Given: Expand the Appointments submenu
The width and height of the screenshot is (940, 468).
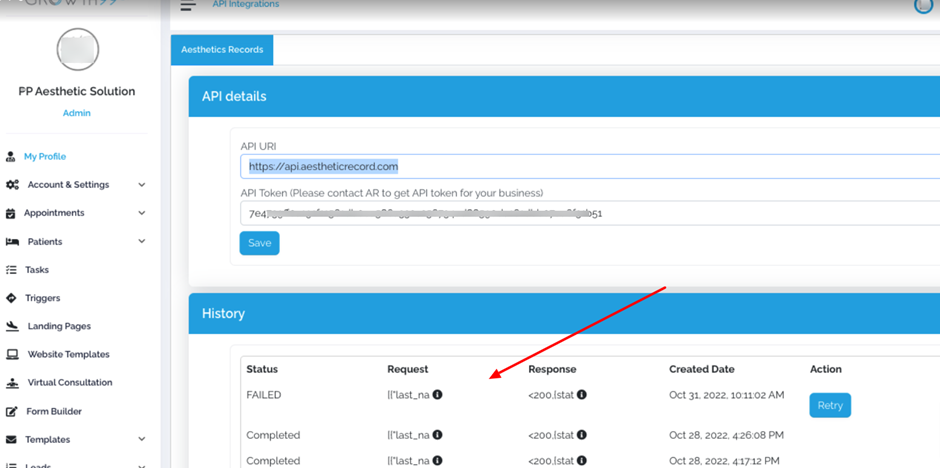Looking at the screenshot, I should click(141, 213).
